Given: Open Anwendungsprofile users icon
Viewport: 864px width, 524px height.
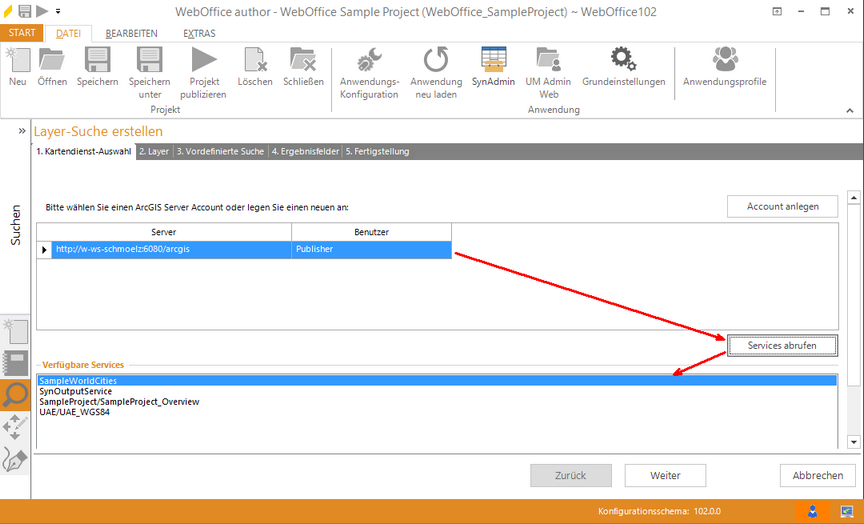Looking at the screenshot, I should (724, 60).
